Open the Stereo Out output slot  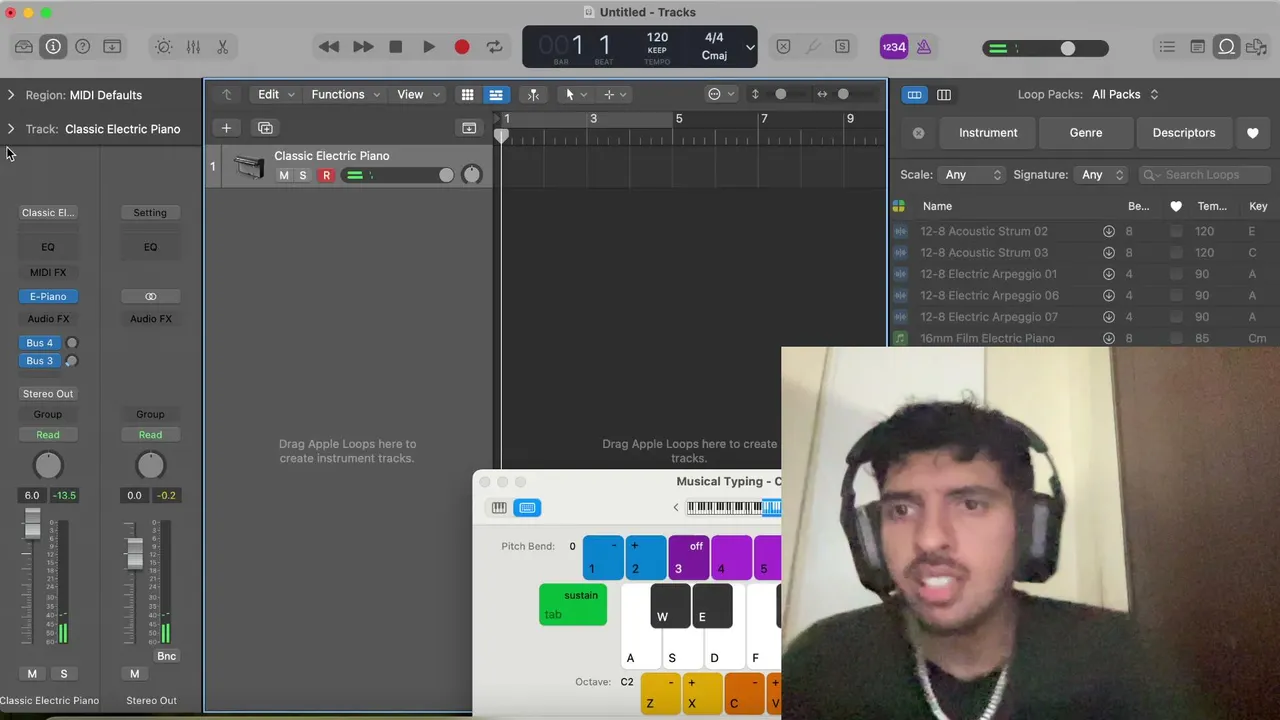coord(48,394)
